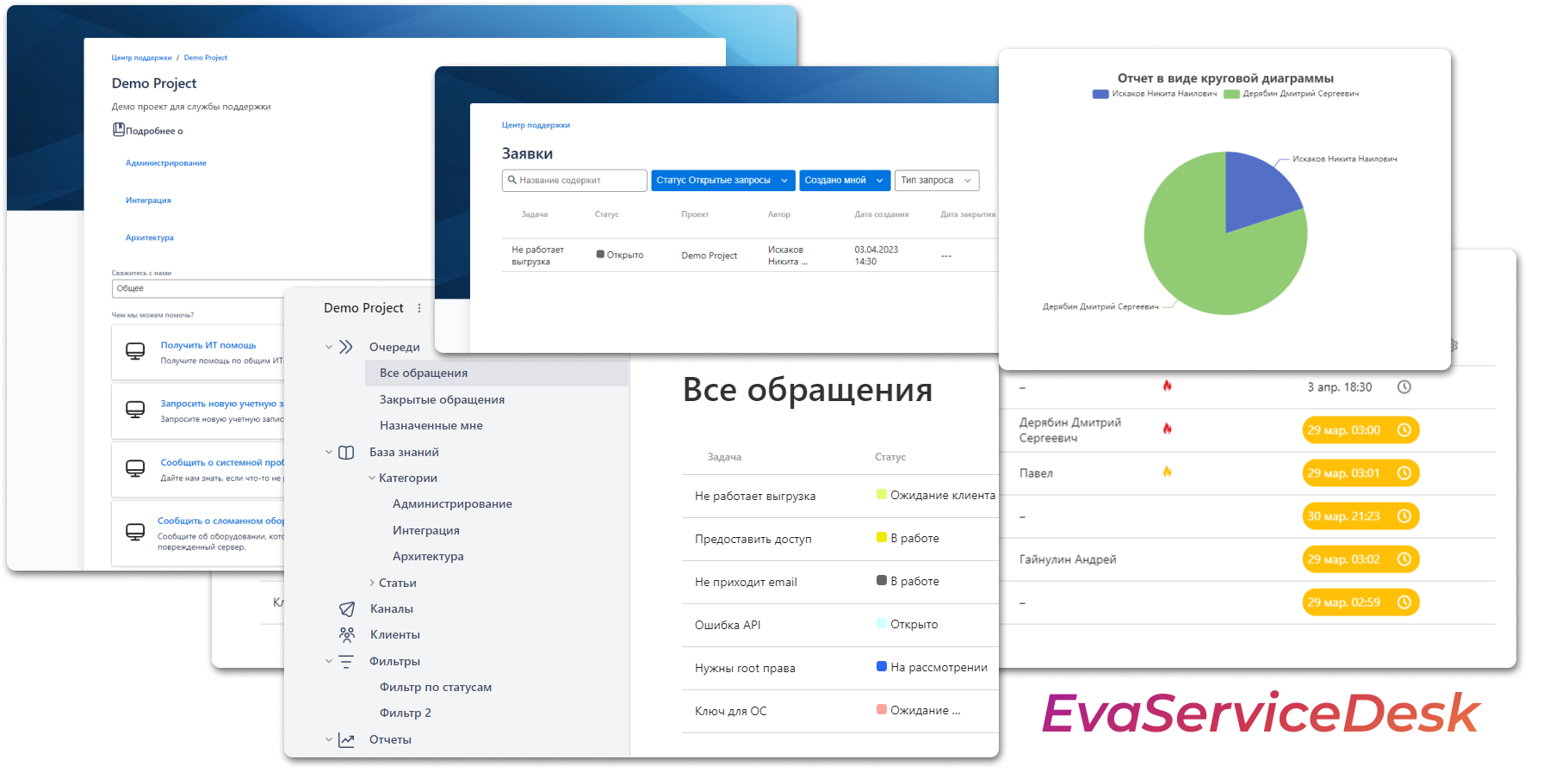This screenshot has width=1568, height=772.
Task: Click the clock icon on 30 мар. 21:23 badge
Action: pos(1404,516)
